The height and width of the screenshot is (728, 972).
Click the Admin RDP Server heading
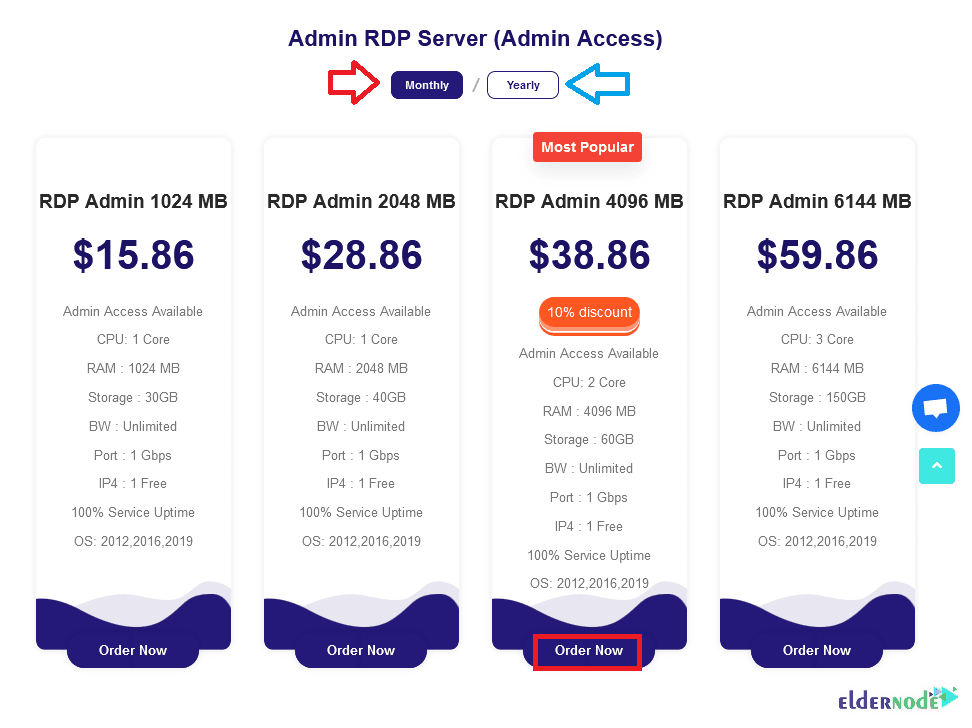coord(475,39)
